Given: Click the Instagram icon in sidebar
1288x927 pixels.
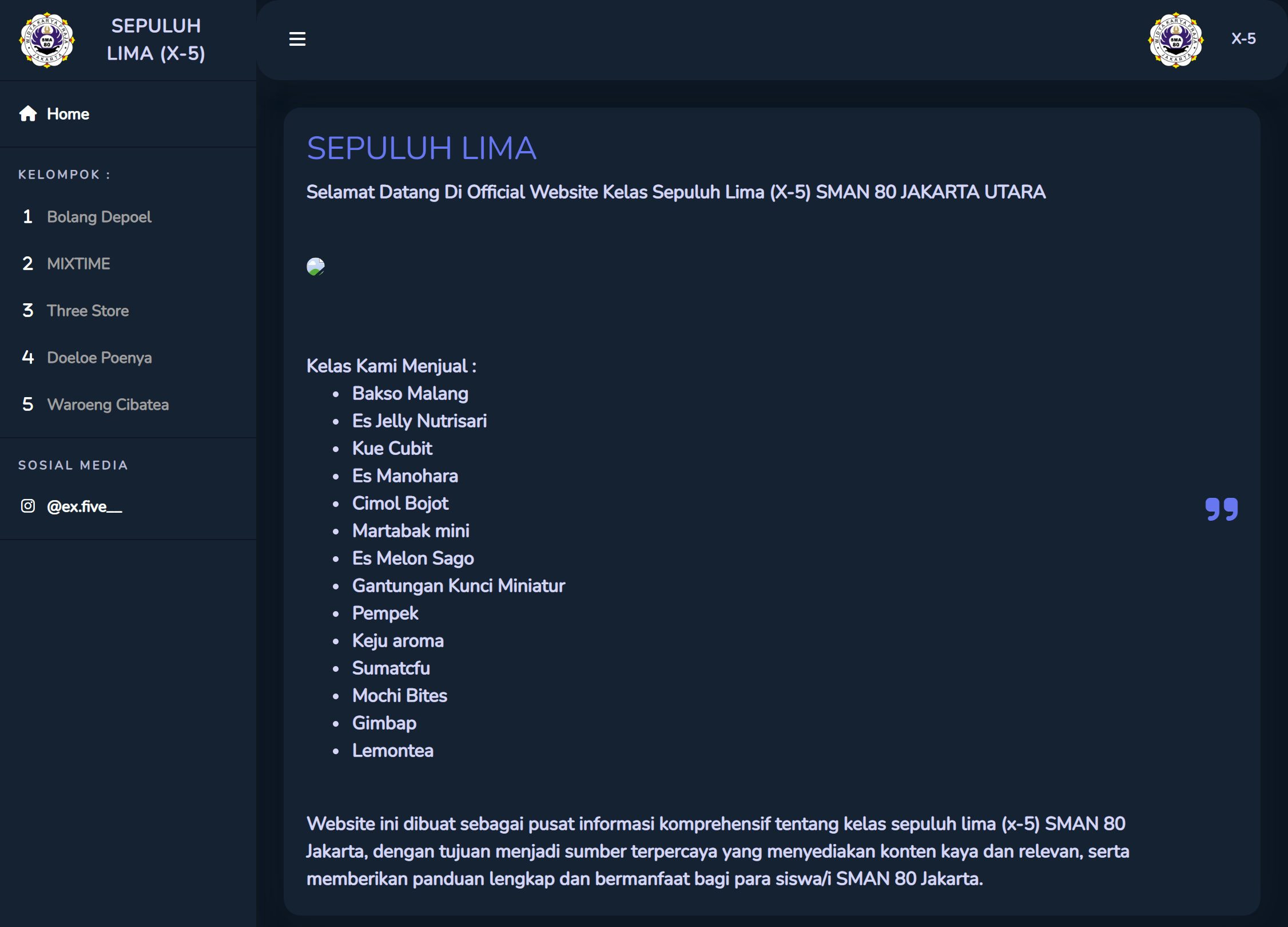Looking at the screenshot, I should coord(28,506).
